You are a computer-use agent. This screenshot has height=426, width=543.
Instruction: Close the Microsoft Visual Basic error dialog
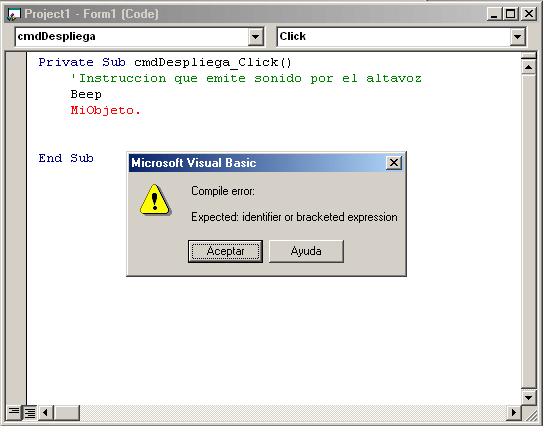coord(394,162)
